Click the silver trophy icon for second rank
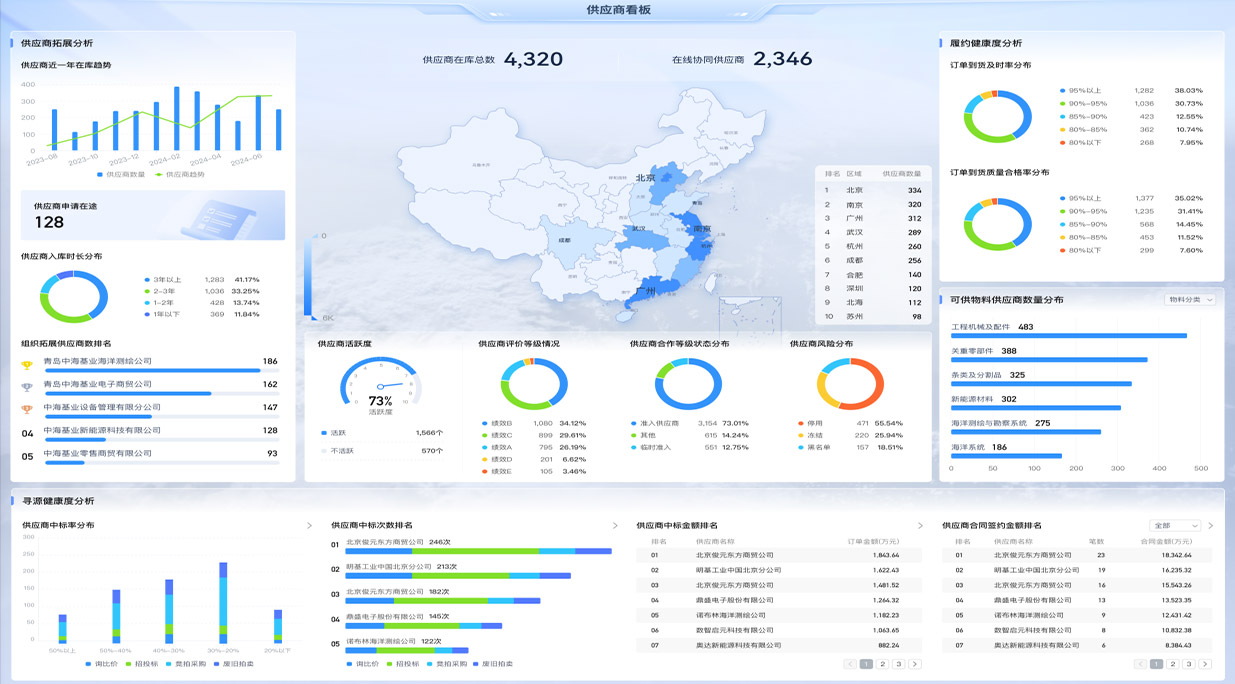1235x684 pixels. click(x=27, y=385)
